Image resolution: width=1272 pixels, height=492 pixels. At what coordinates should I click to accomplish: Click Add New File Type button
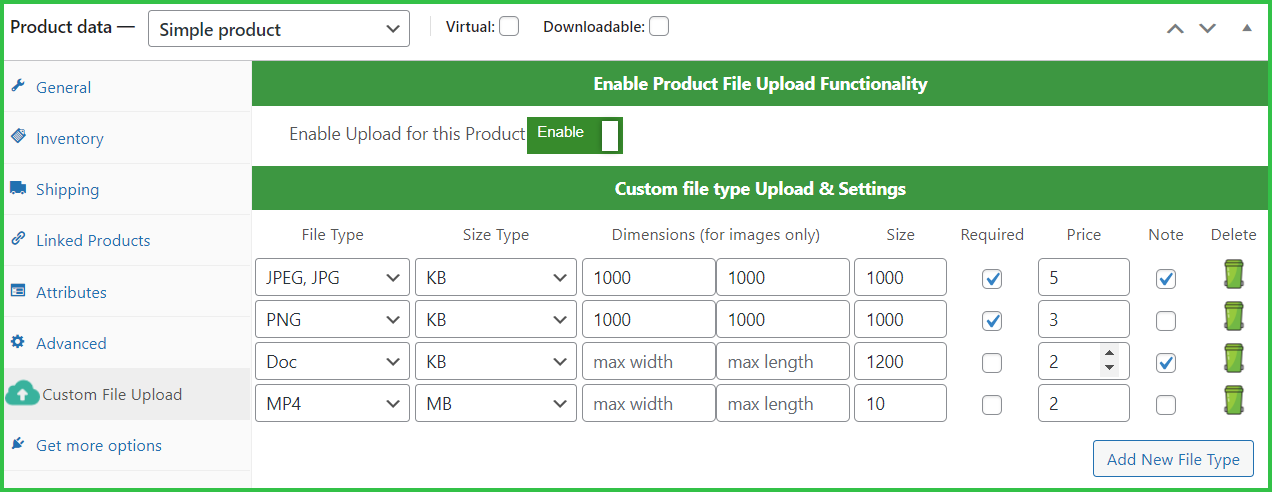tap(1173, 459)
